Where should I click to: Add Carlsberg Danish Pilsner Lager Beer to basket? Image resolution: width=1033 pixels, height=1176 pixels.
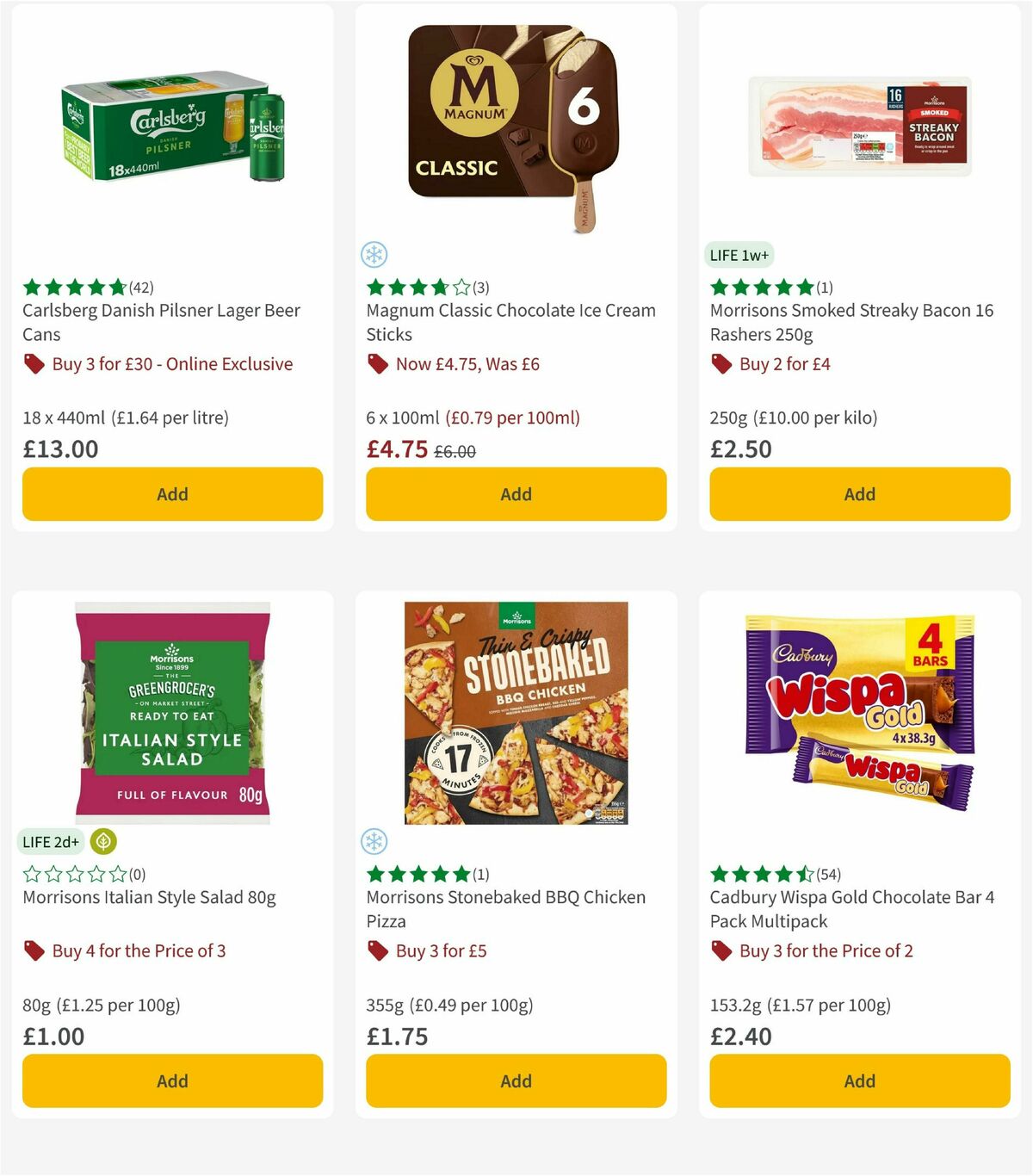coord(172,494)
